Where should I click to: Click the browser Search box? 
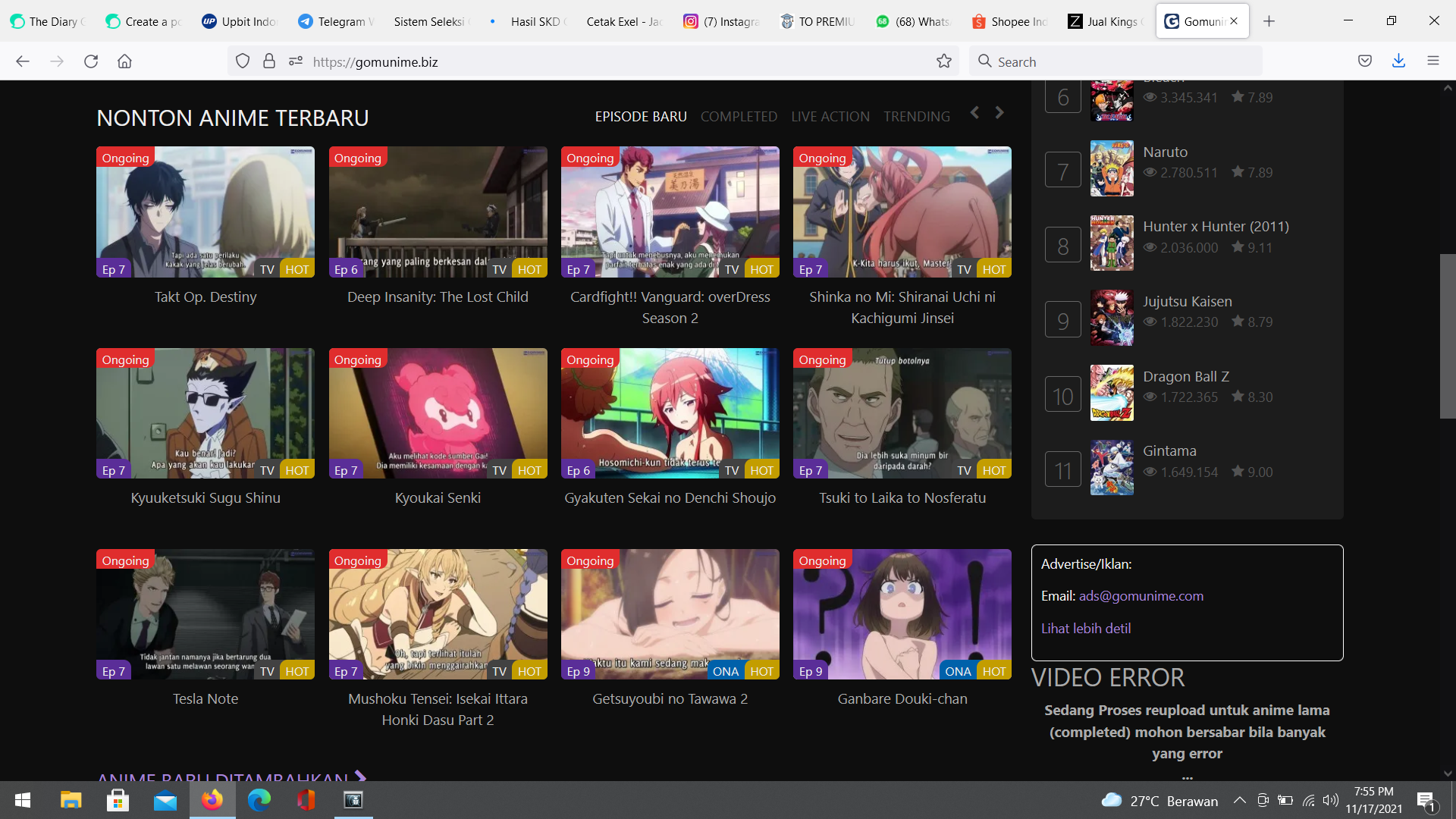click(x=1115, y=61)
